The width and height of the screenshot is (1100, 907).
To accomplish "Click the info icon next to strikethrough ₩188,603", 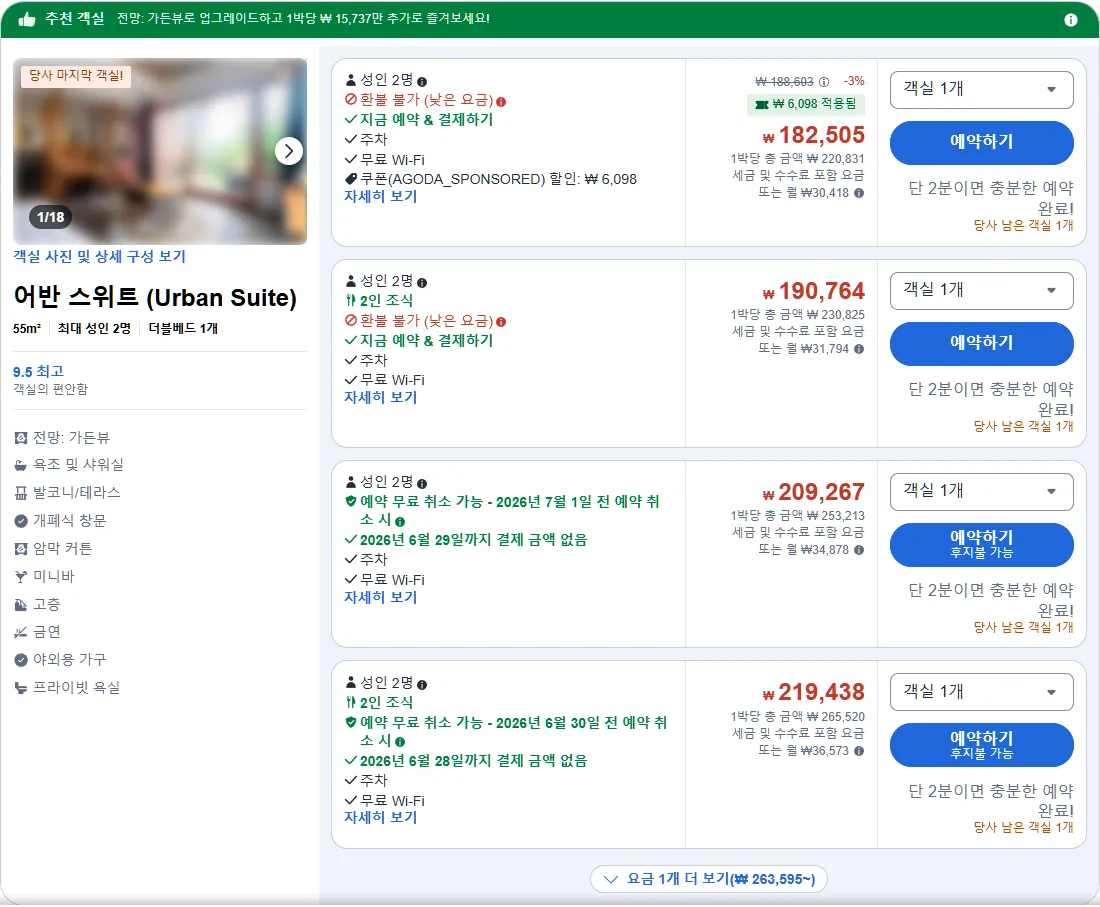I will click(x=824, y=82).
